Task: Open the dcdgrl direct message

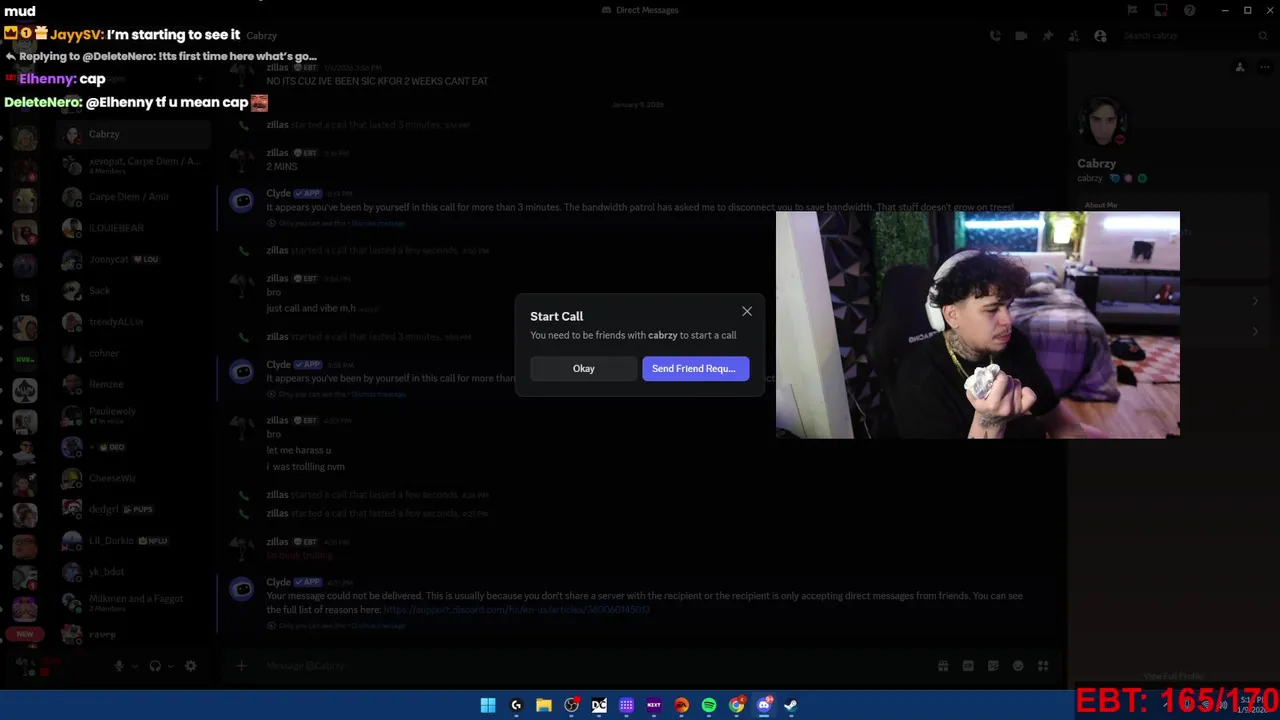Action: click(x=134, y=509)
